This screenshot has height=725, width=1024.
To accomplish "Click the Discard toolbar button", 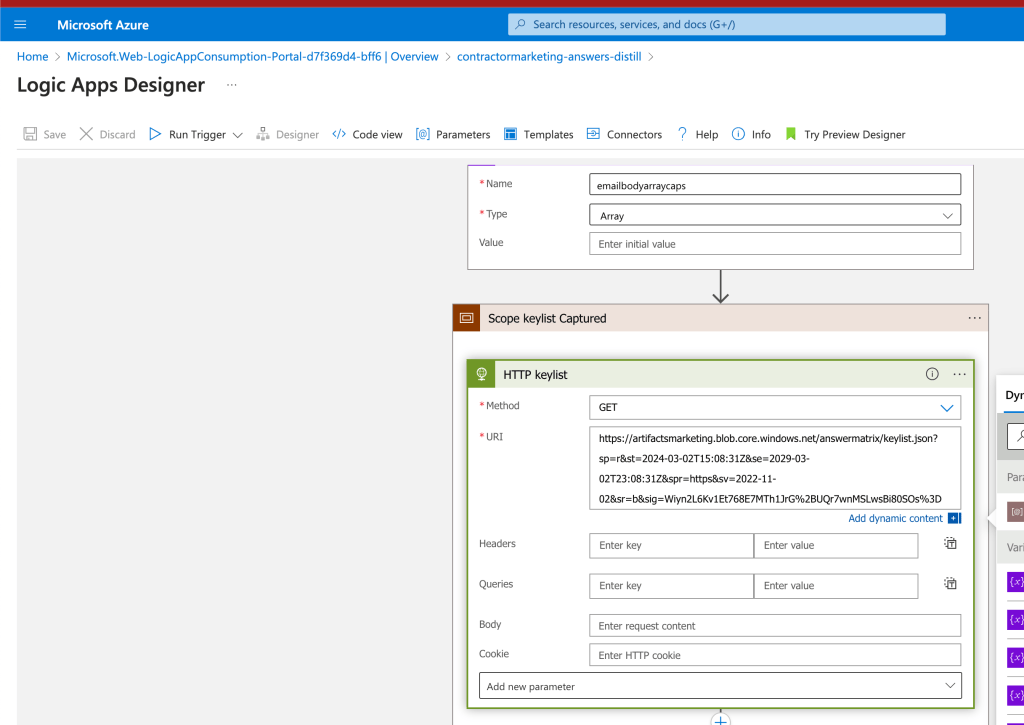I will tap(108, 135).
